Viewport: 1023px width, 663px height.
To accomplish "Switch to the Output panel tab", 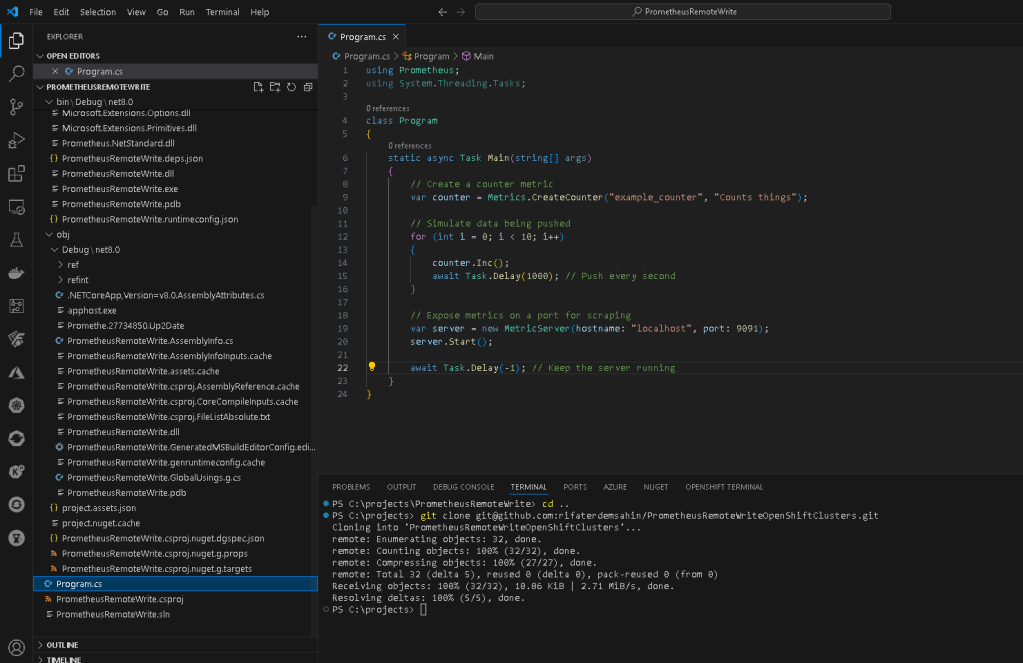I will point(401,487).
